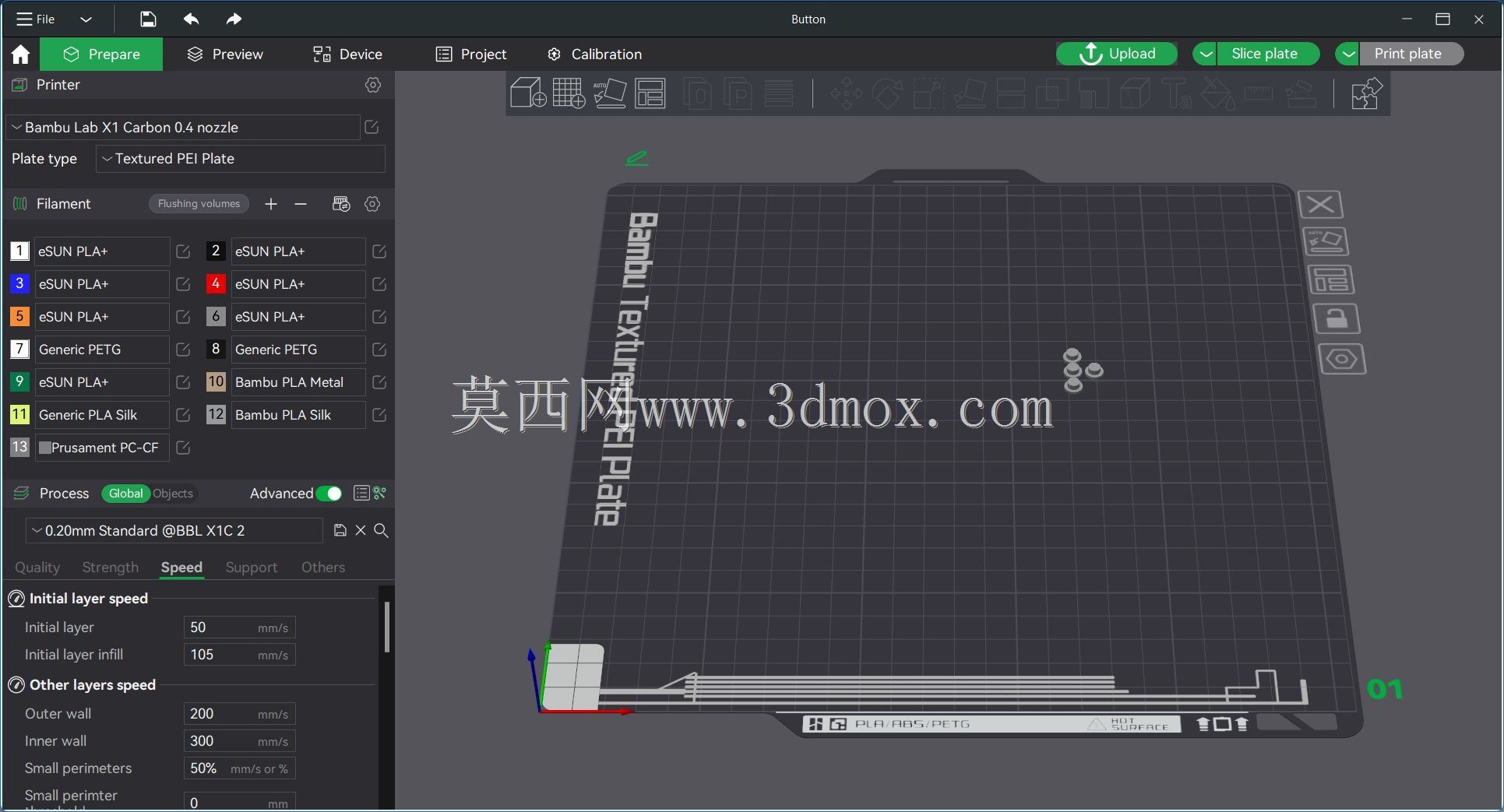
Task: Open compare presets icon beside Advanced
Action: pos(380,493)
